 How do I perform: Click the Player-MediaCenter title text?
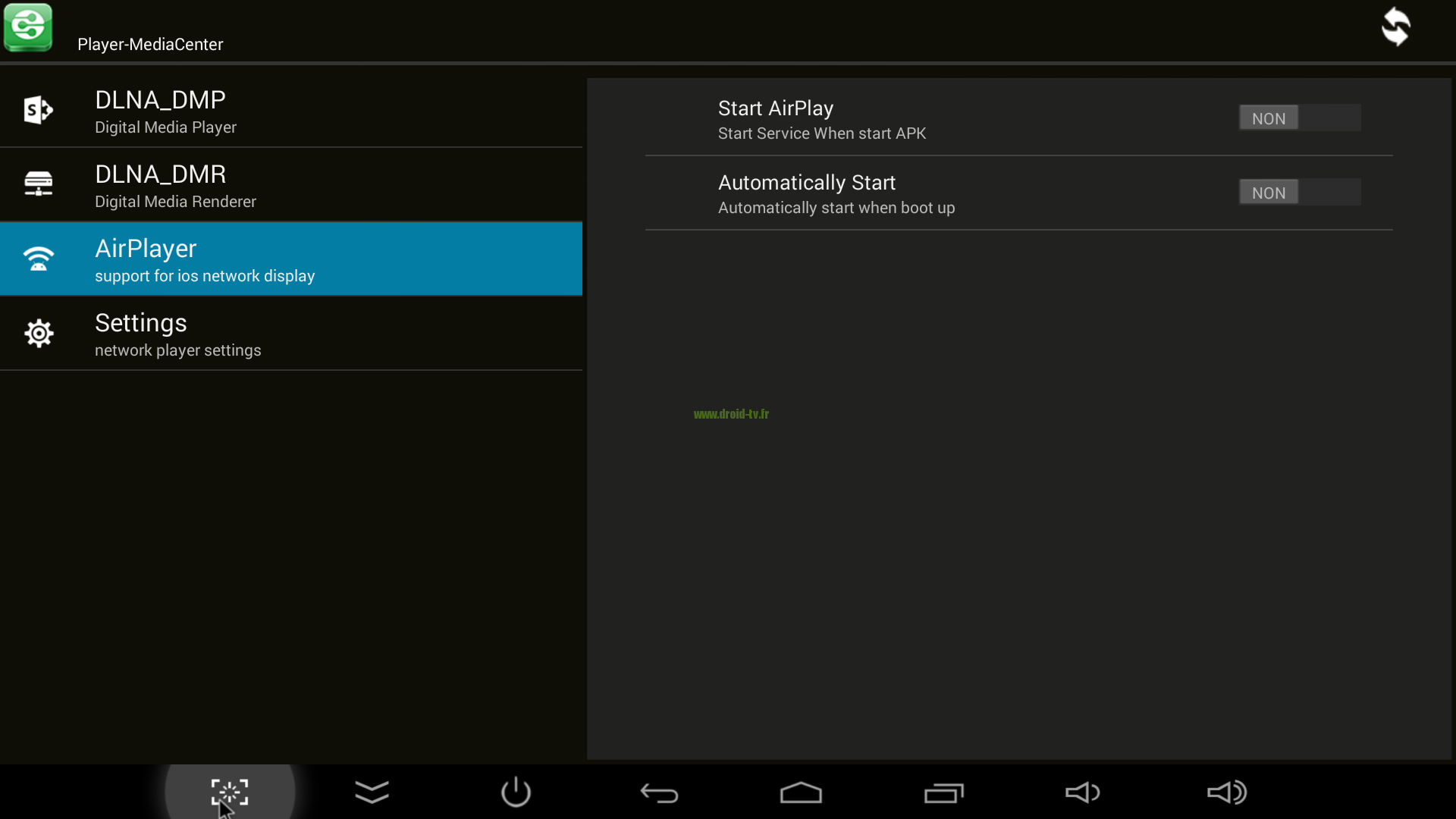point(150,45)
